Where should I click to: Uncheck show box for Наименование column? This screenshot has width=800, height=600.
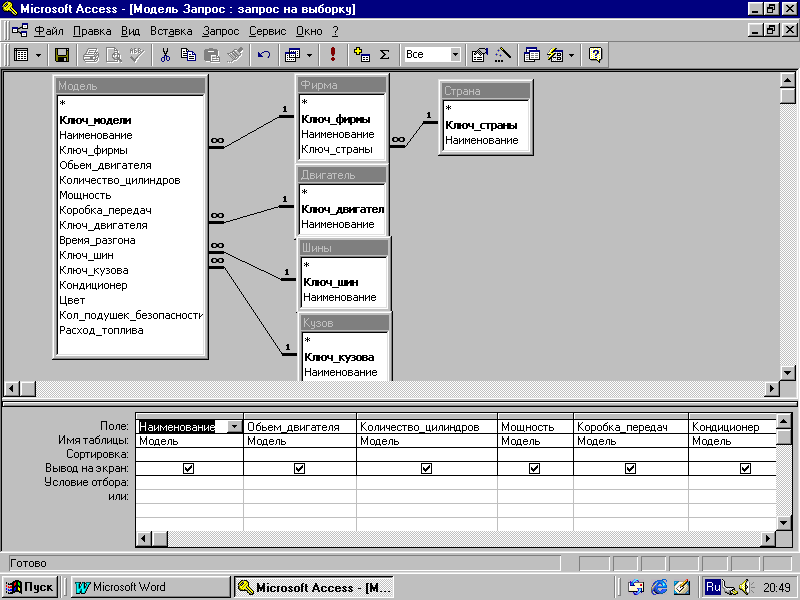pos(189,468)
